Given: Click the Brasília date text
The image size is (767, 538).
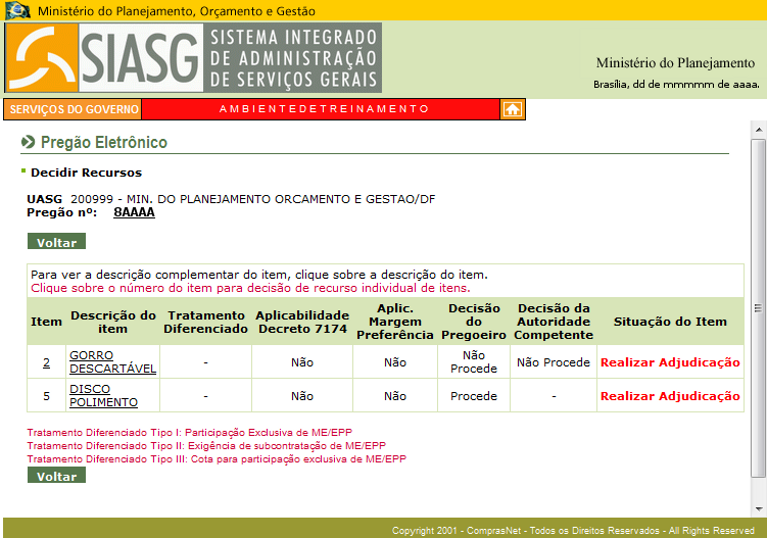Looking at the screenshot, I should (x=676, y=85).
